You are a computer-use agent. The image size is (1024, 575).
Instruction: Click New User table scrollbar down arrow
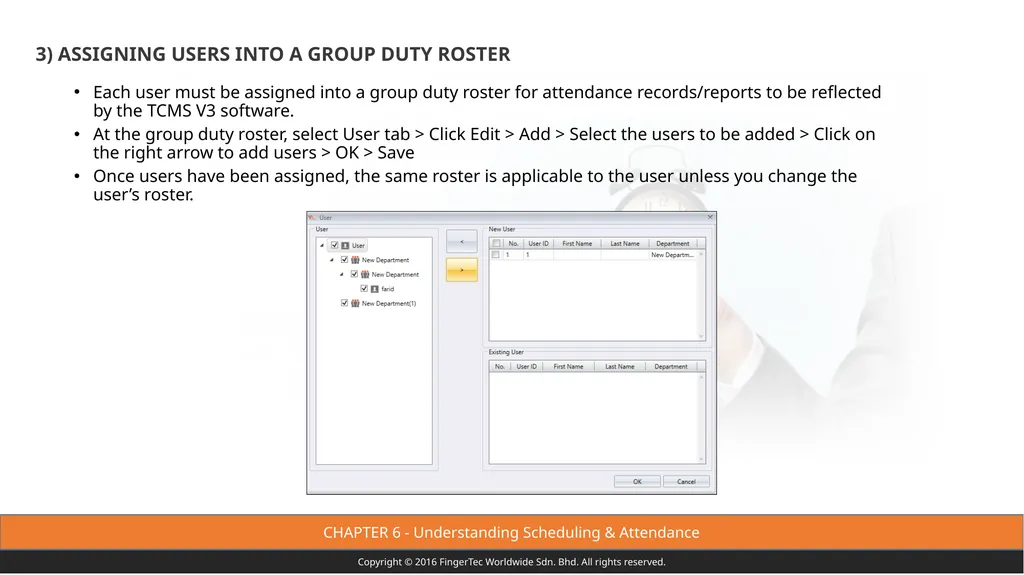pyautogui.click(x=701, y=337)
